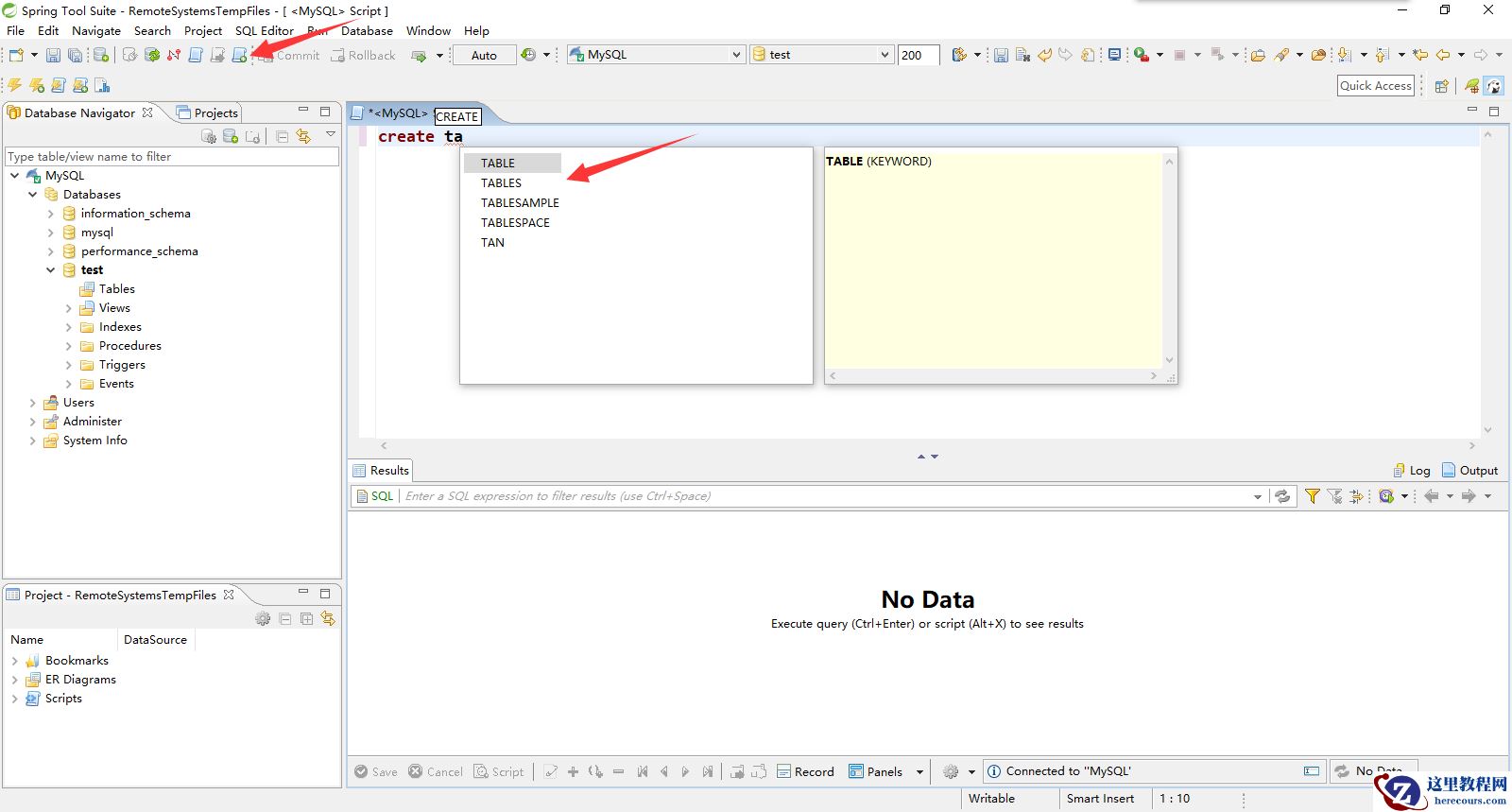The image size is (1512, 812).
Task: Open the Output view link
Action: click(1470, 471)
